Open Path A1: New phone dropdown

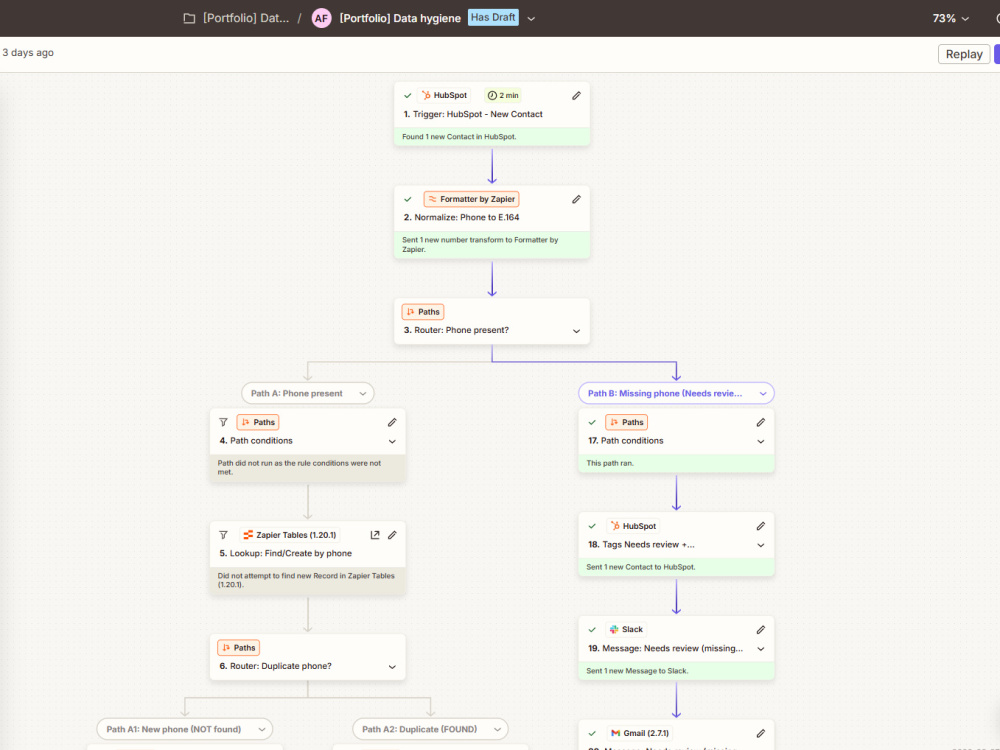pos(184,729)
